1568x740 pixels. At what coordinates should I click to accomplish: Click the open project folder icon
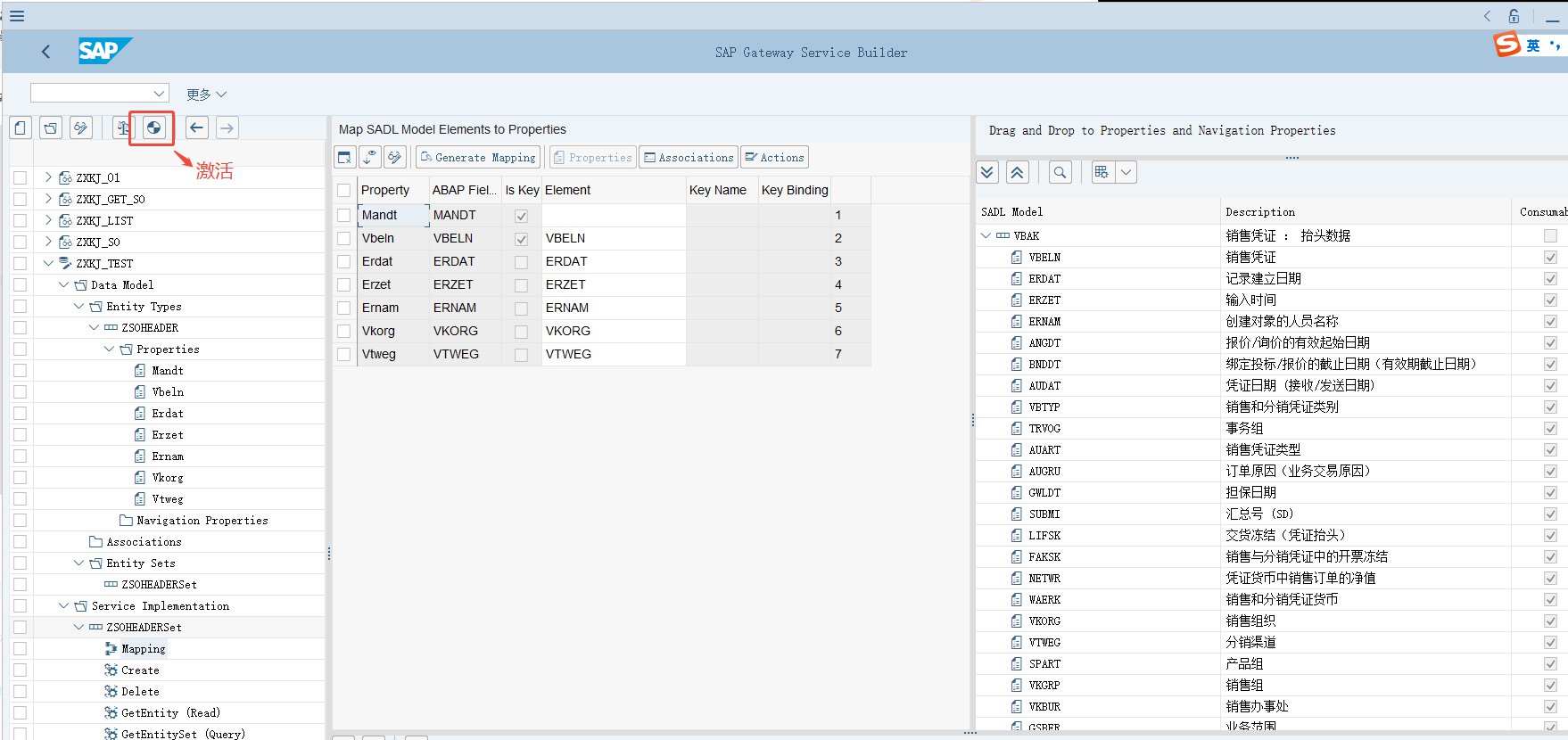[52, 127]
